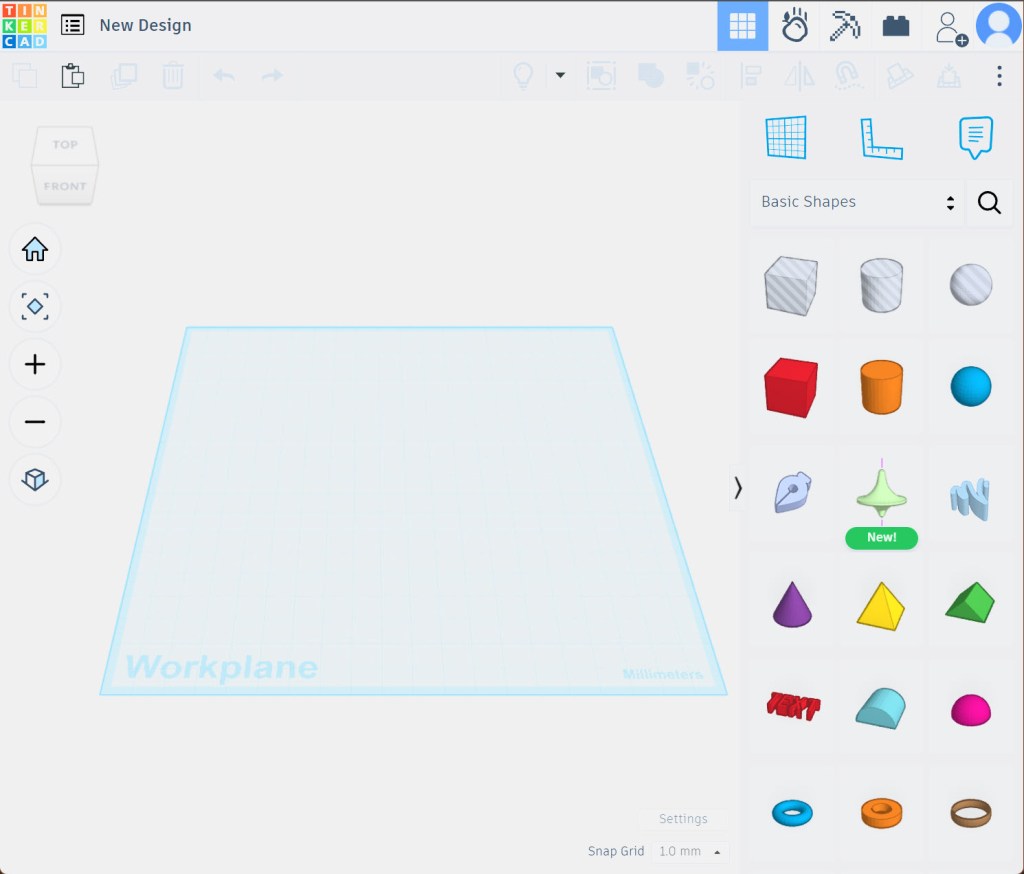
Task: Toggle the Notes tool
Action: 975,138
